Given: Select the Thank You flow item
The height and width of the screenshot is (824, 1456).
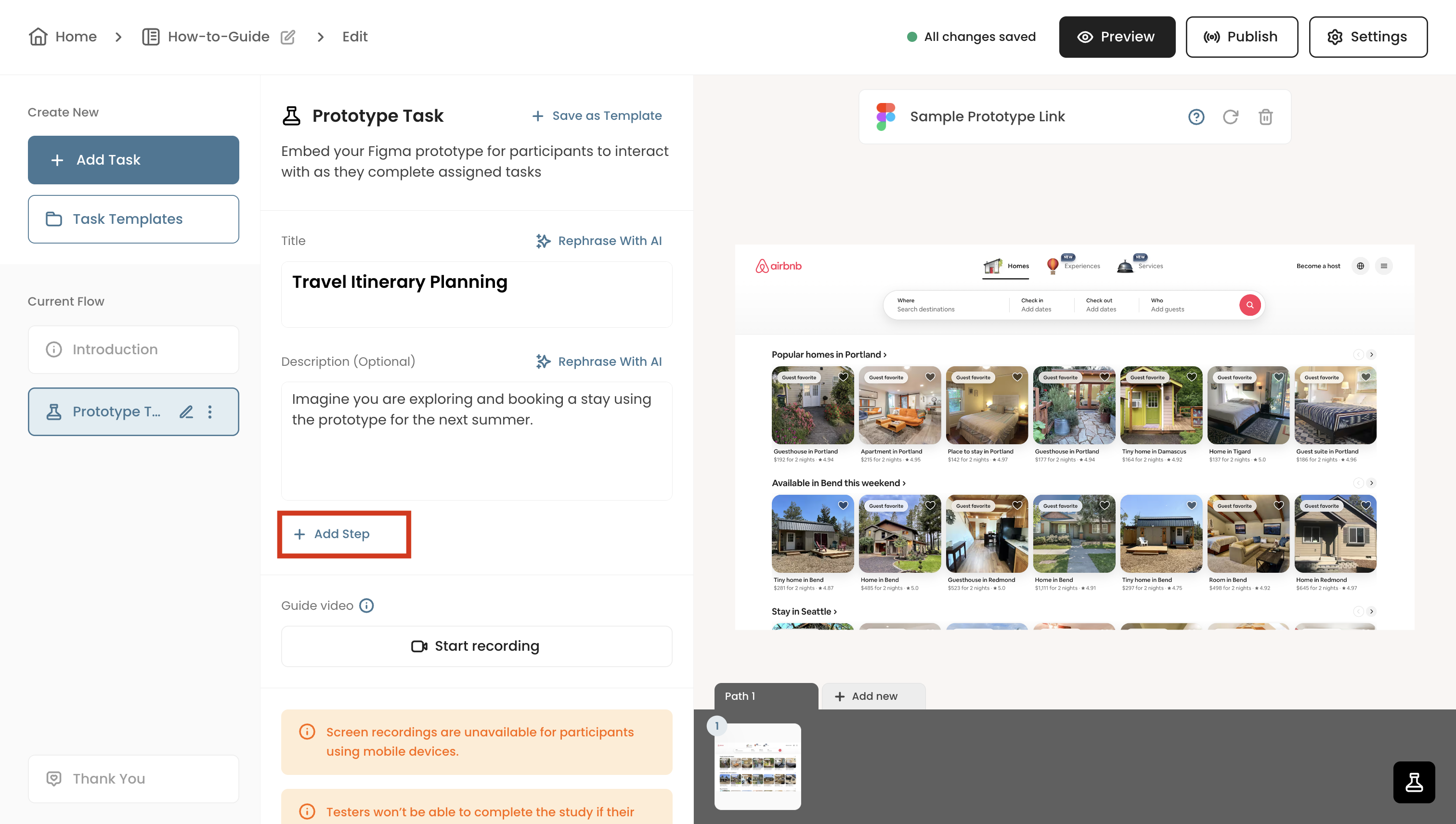Looking at the screenshot, I should 133,779.
